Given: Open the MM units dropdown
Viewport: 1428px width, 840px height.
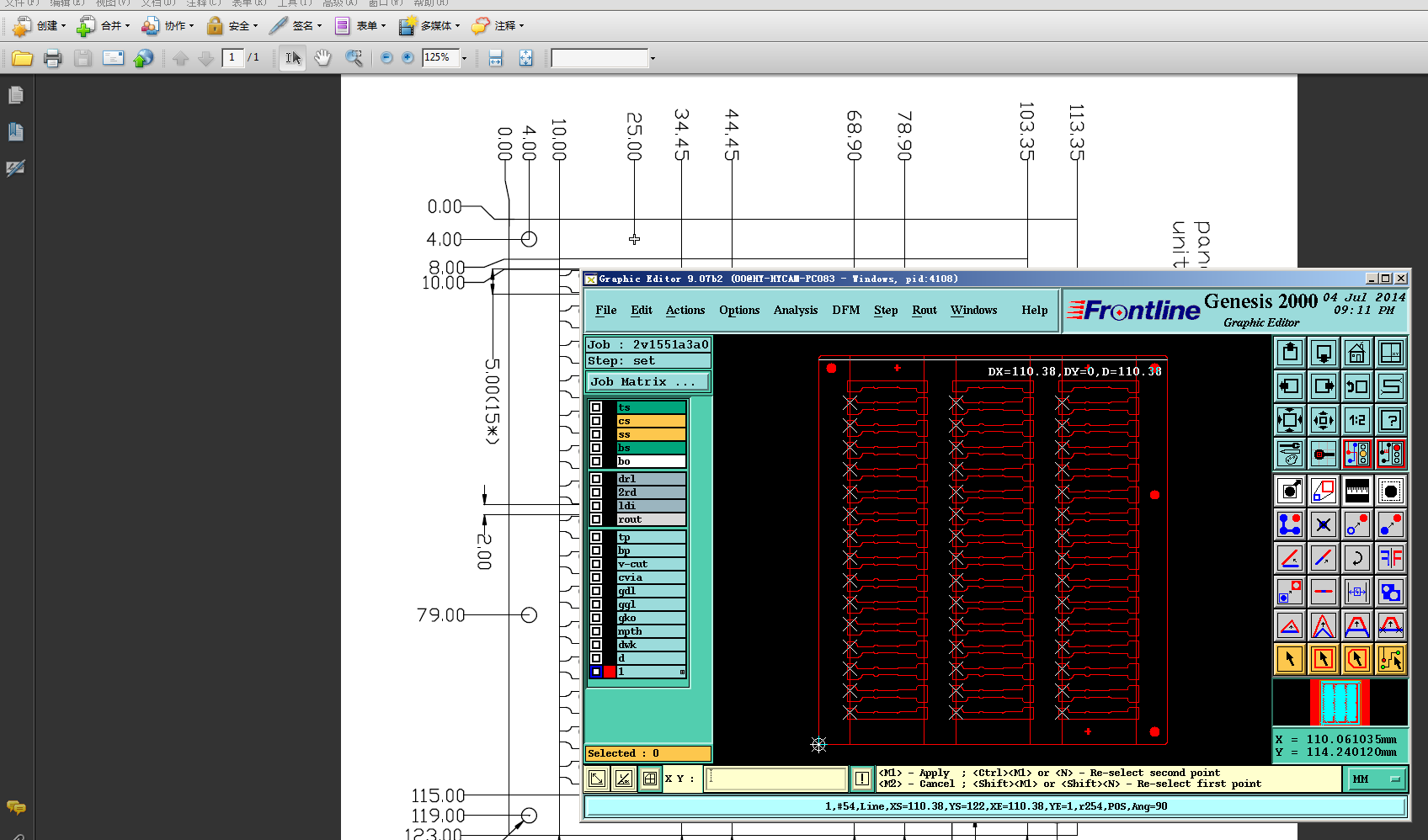Looking at the screenshot, I should coord(1377,779).
